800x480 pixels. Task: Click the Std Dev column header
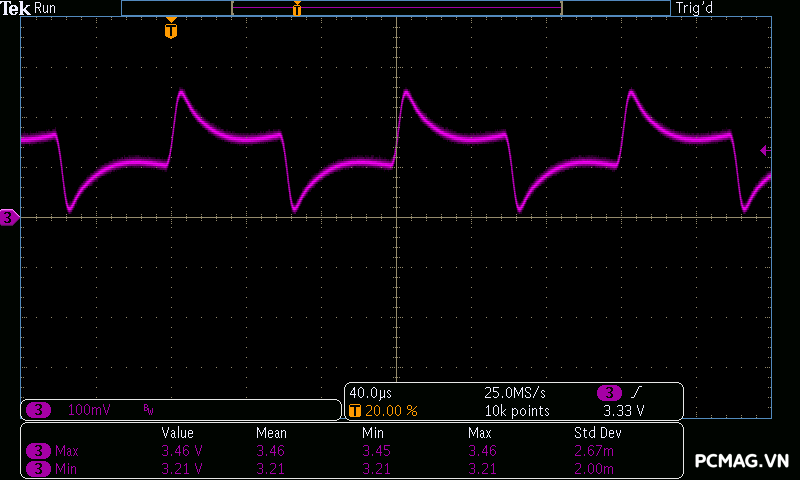point(598,433)
